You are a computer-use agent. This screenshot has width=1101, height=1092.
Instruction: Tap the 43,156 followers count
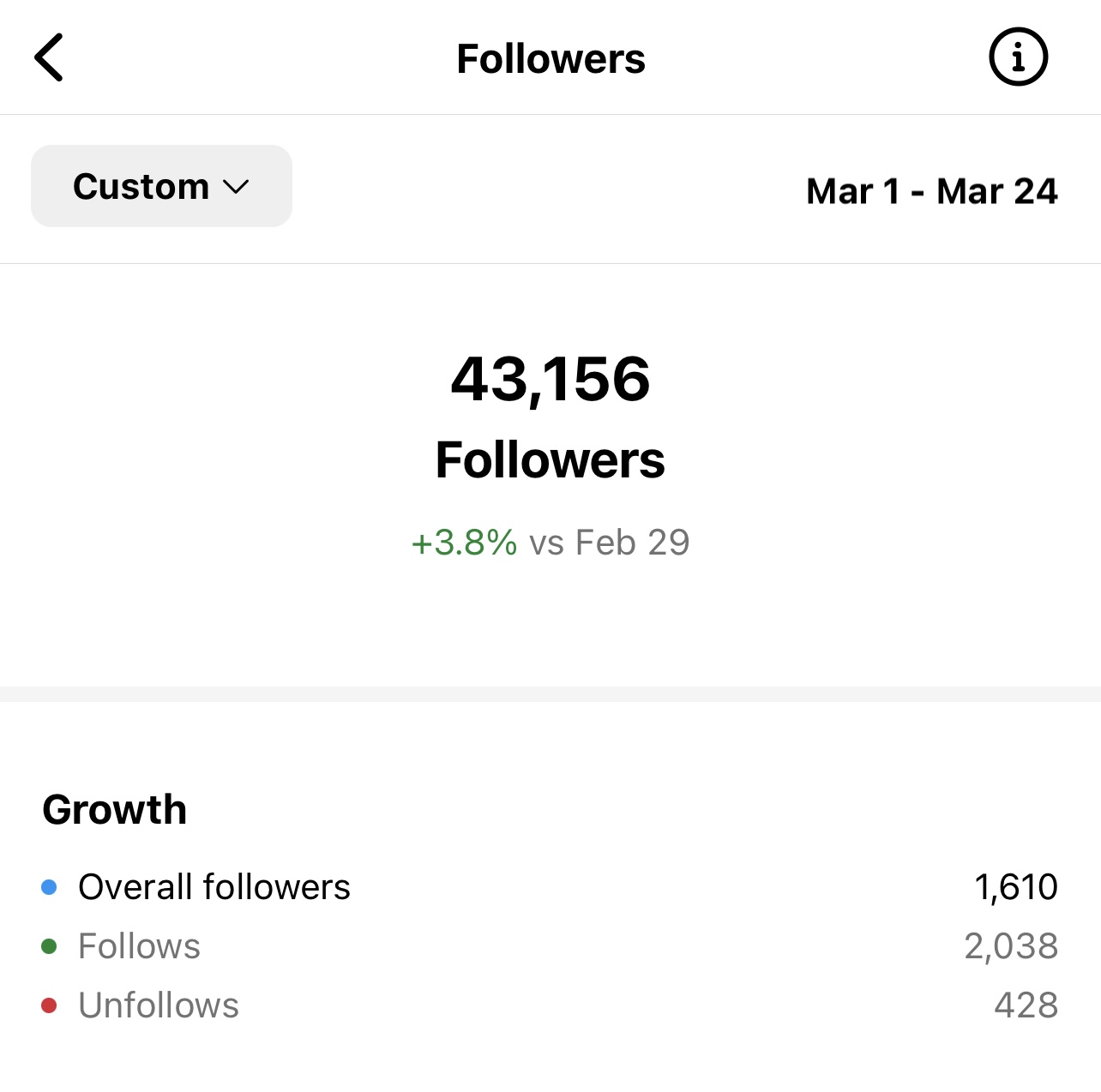pos(550,379)
